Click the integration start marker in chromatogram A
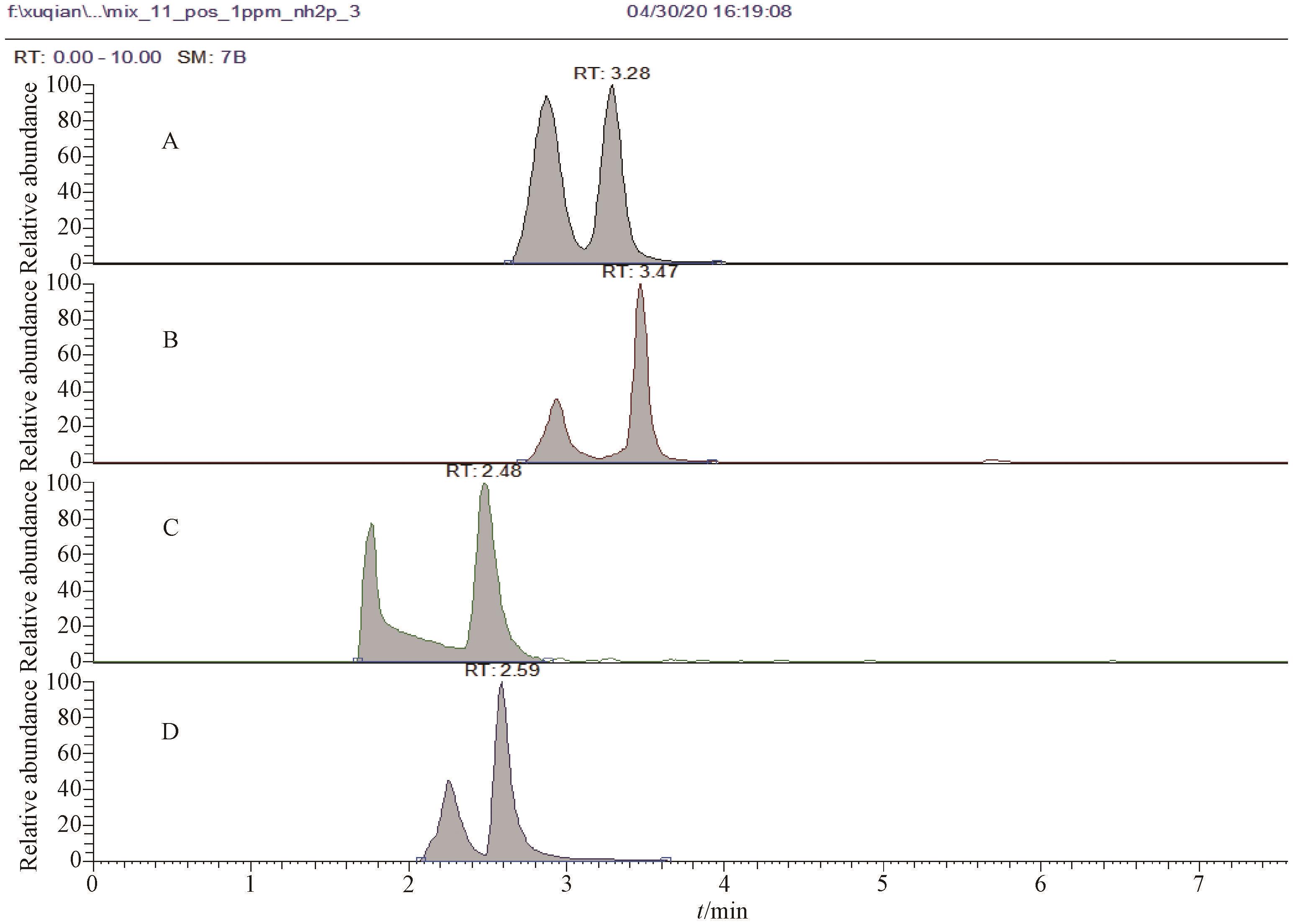The image size is (1293, 924). pyautogui.click(x=509, y=262)
